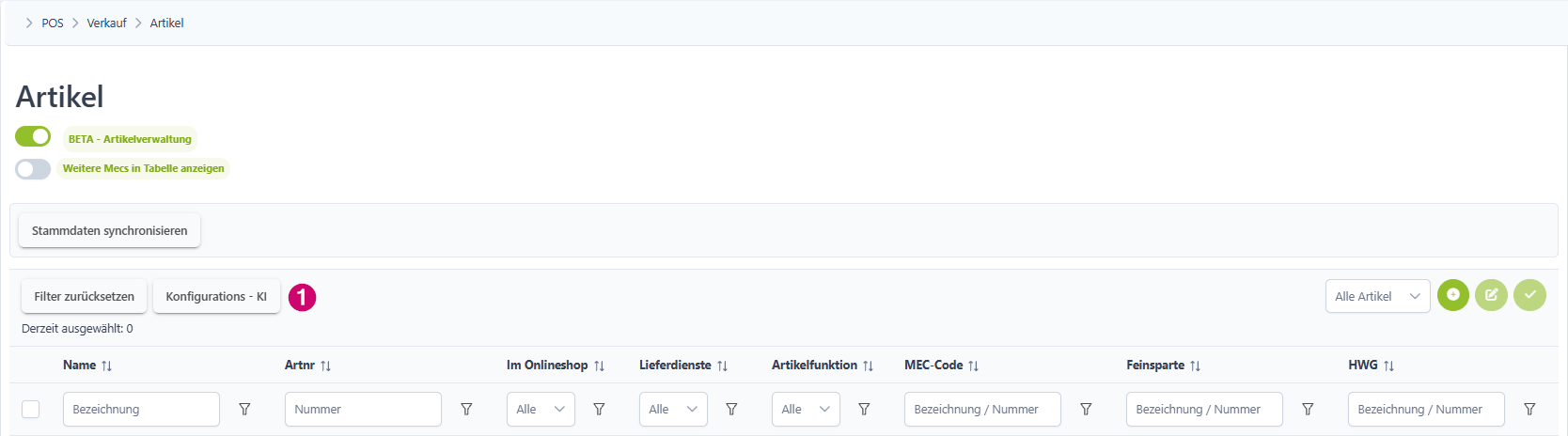Tick the select-all checkbox in table header
Image resolution: width=1568 pixels, height=436 pixels.
[31, 410]
